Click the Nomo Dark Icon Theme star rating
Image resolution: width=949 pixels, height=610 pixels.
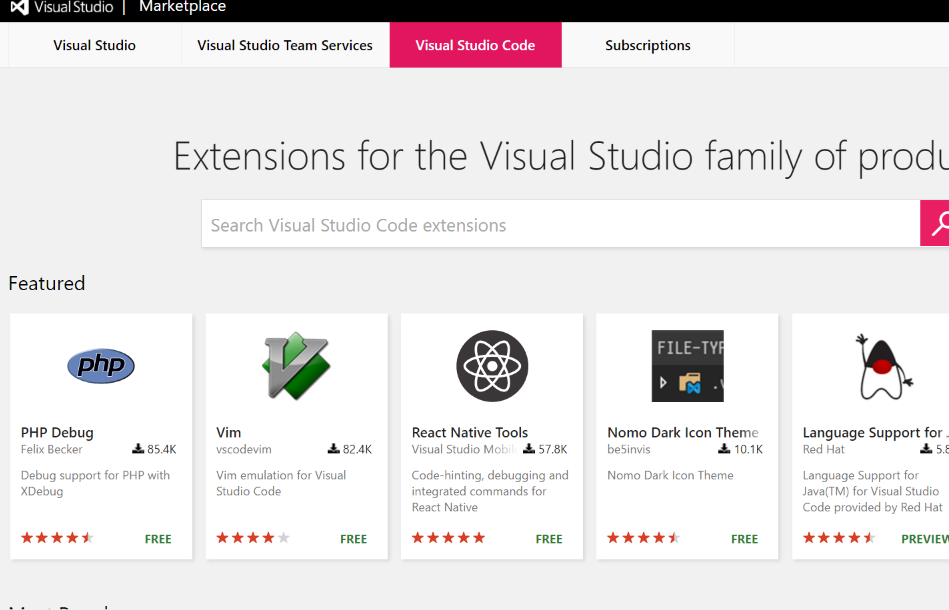644,537
